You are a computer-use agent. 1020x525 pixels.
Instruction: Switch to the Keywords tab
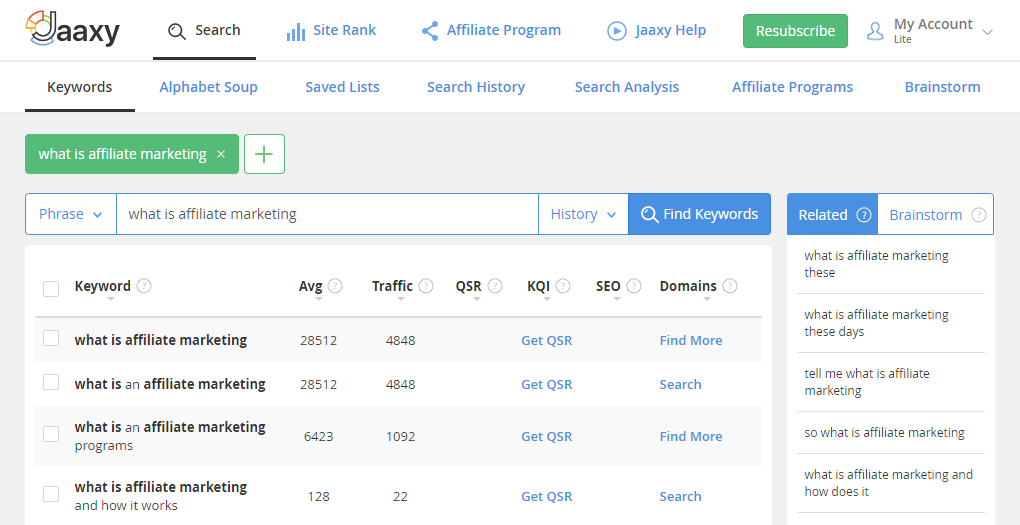point(79,87)
